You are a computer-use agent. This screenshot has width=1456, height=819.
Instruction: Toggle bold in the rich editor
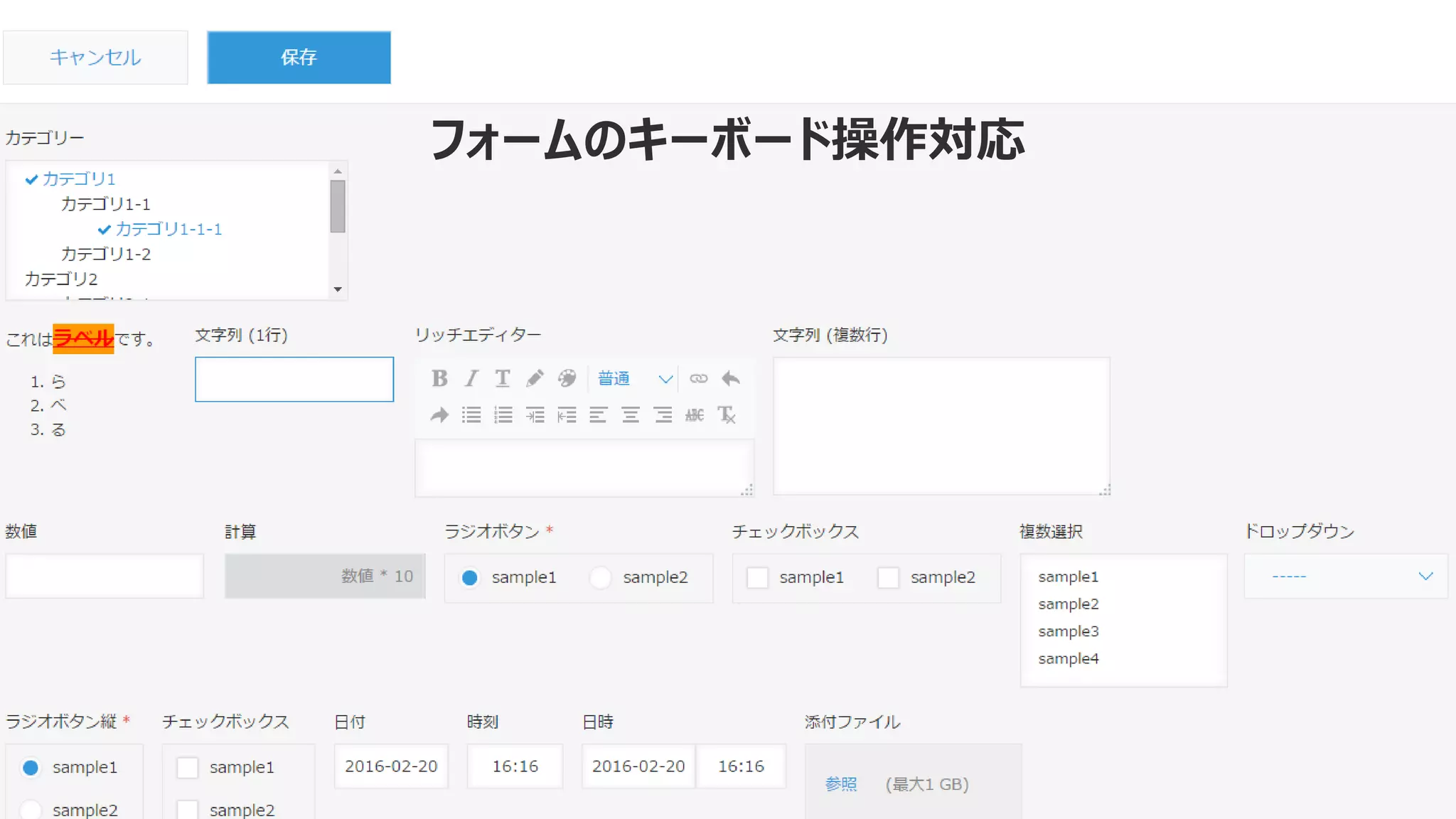click(439, 378)
